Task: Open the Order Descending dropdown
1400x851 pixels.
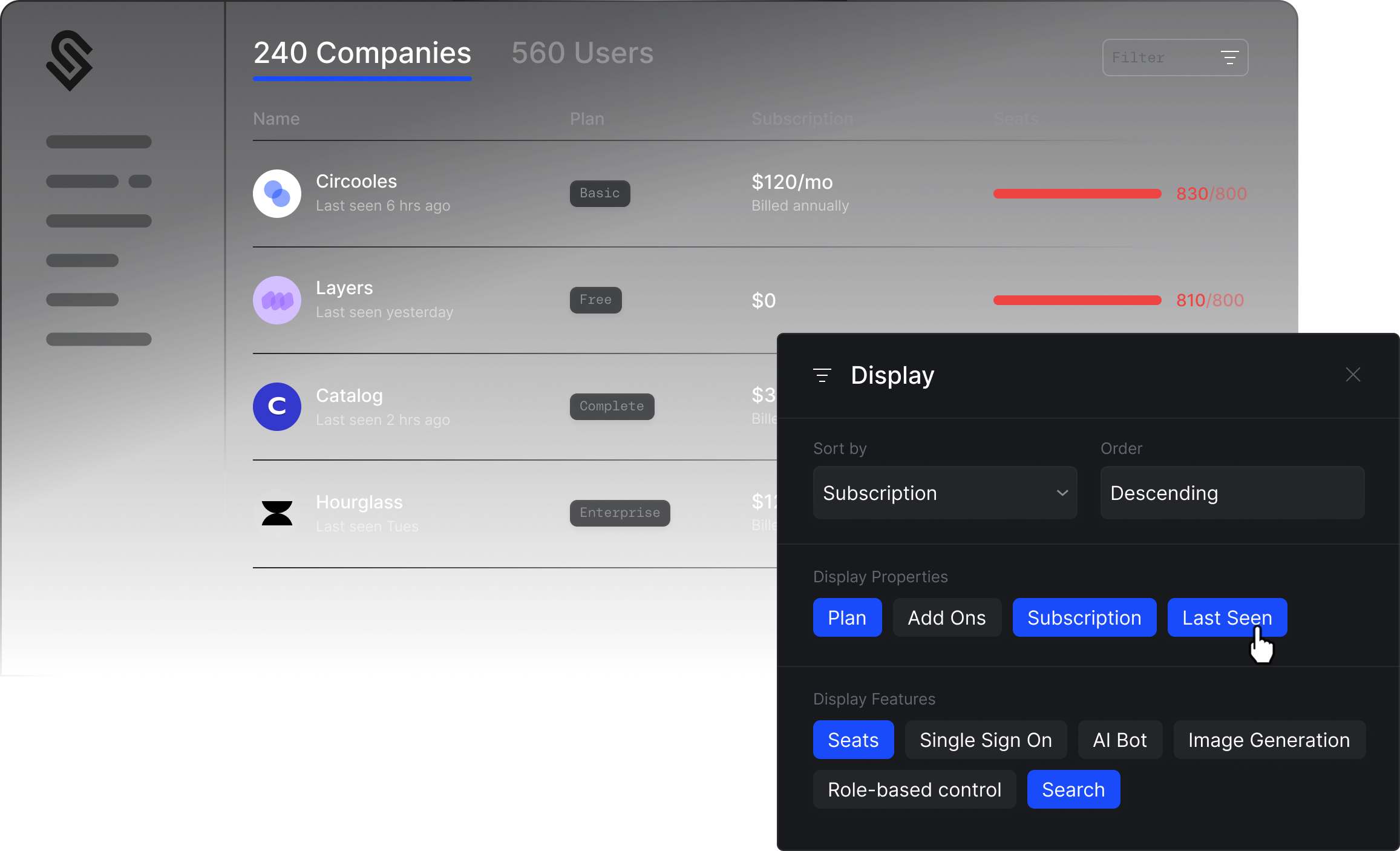Action: pyautogui.click(x=1232, y=493)
